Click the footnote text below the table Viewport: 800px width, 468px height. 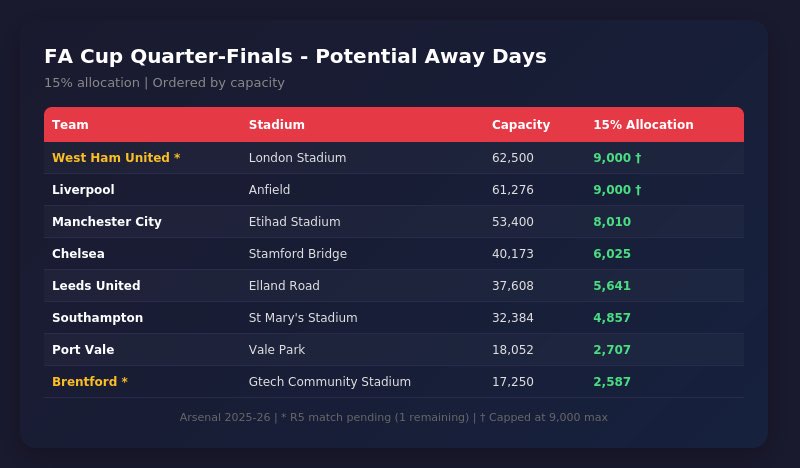[x=393, y=417]
